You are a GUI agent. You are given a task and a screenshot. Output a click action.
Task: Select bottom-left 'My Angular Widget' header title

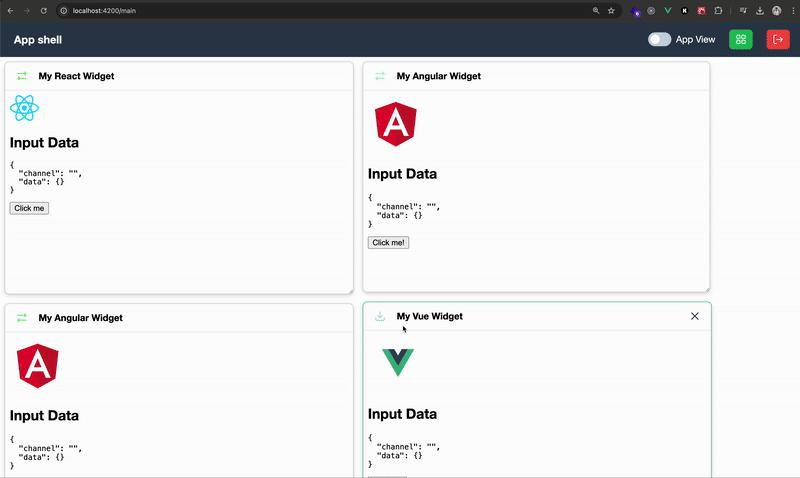click(x=81, y=318)
